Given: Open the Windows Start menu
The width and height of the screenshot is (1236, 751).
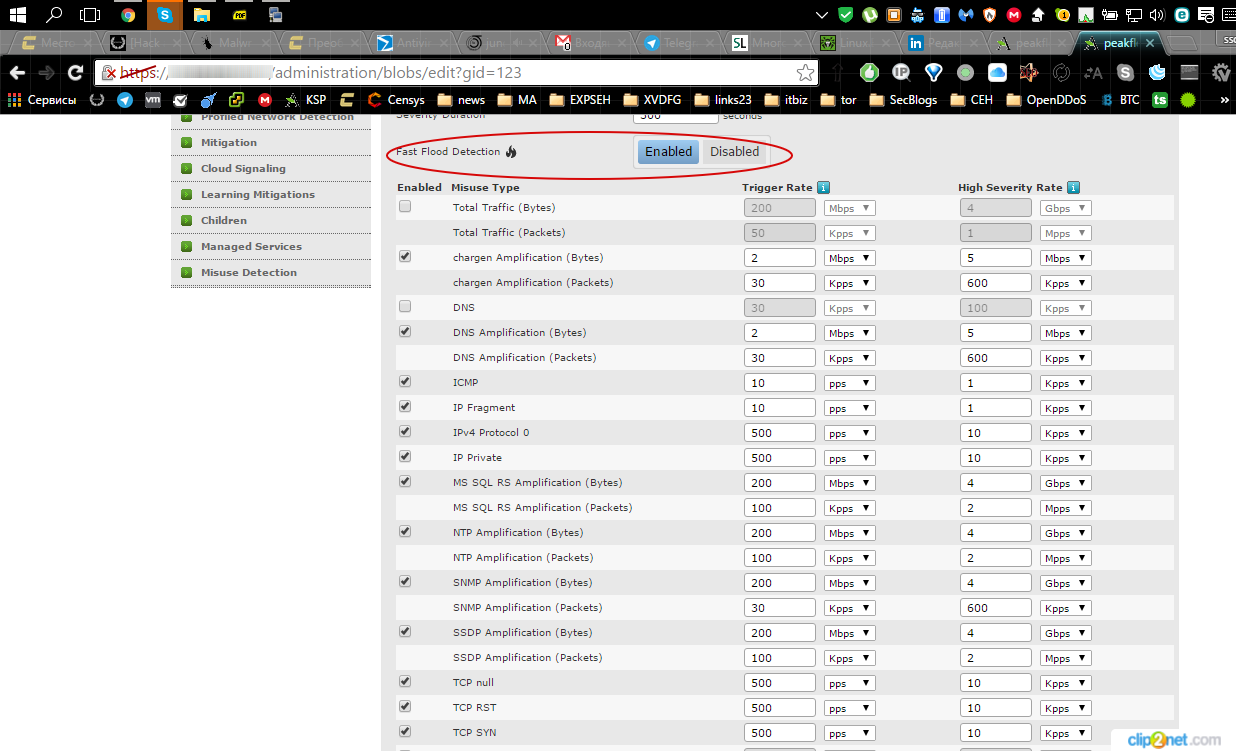Looking at the screenshot, I should click(x=18, y=15).
